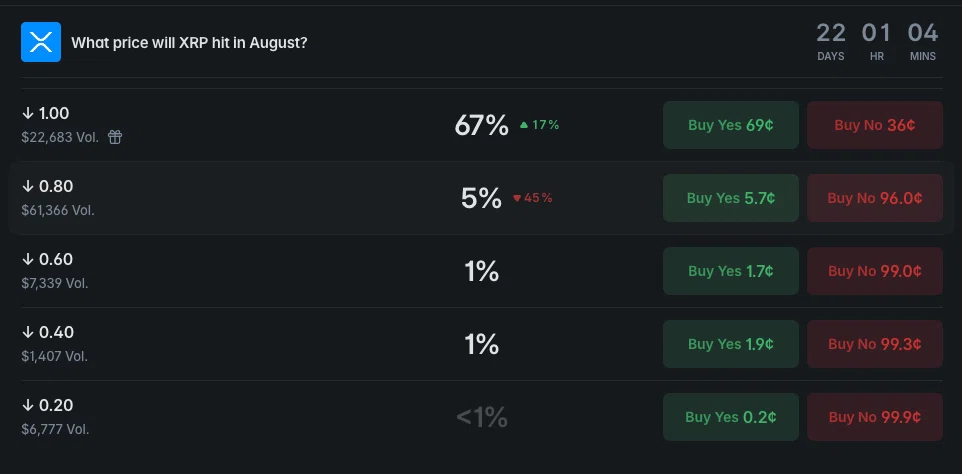Select Buy Yes 0.2¢ for the 0.20 outcome
Viewport: 962px width, 474px height.
pyautogui.click(x=731, y=417)
